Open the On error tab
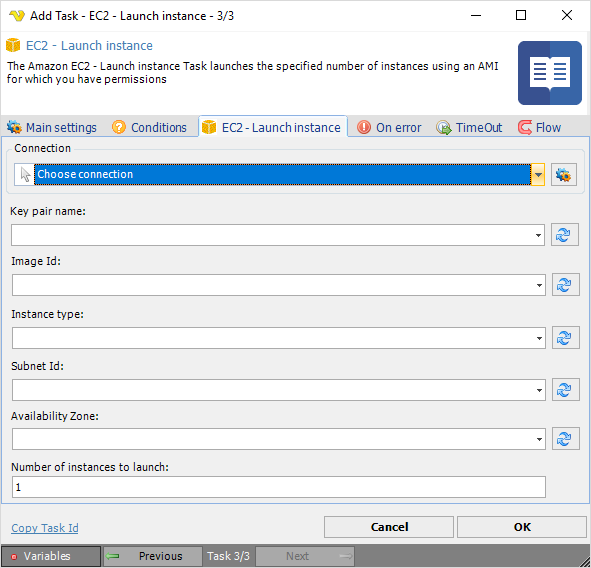Image resolution: width=591 pixels, height=568 pixels. click(x=389, y=127)
